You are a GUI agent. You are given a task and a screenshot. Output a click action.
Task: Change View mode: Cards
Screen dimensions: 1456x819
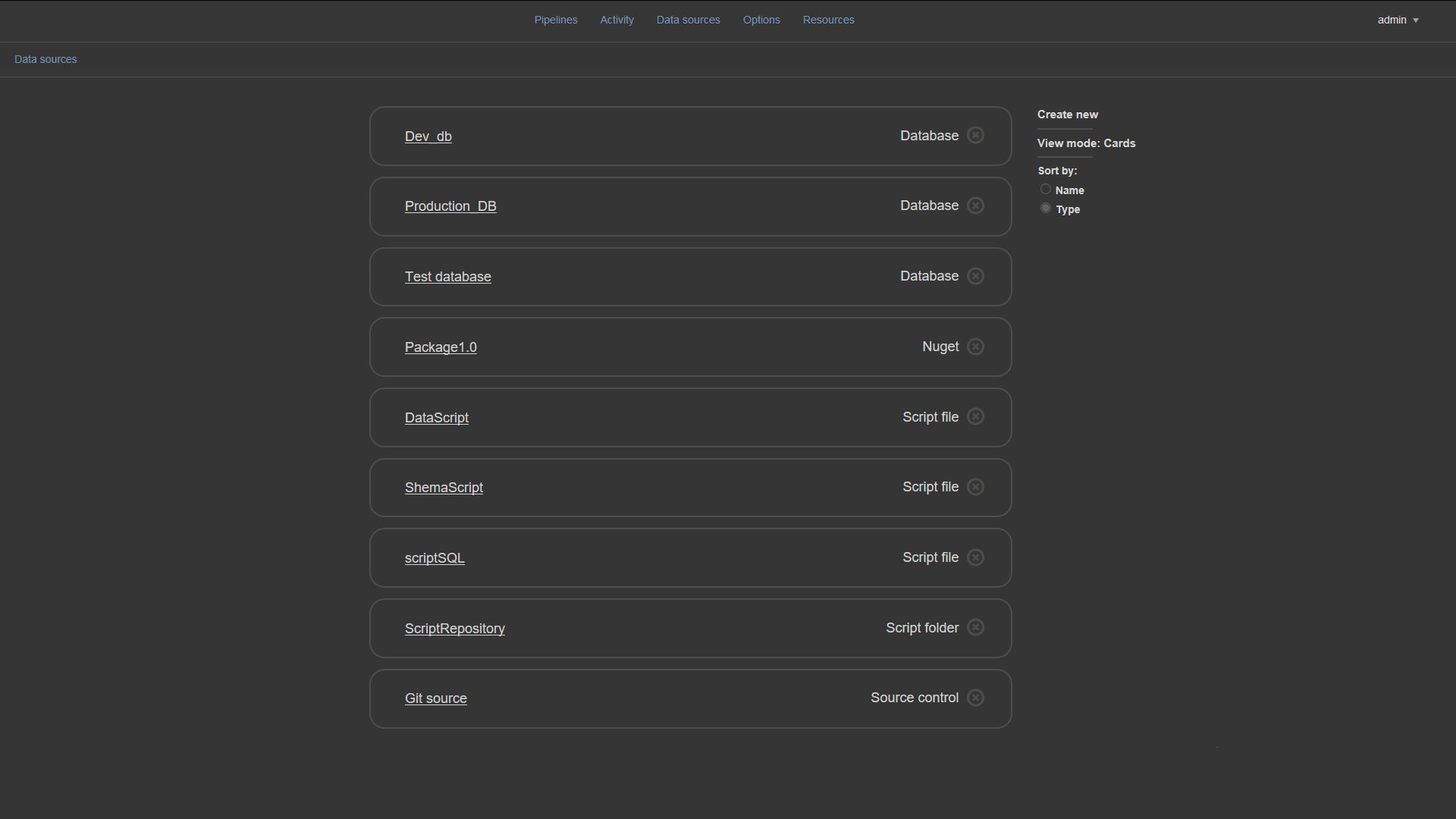click(x=1086, y=143)
